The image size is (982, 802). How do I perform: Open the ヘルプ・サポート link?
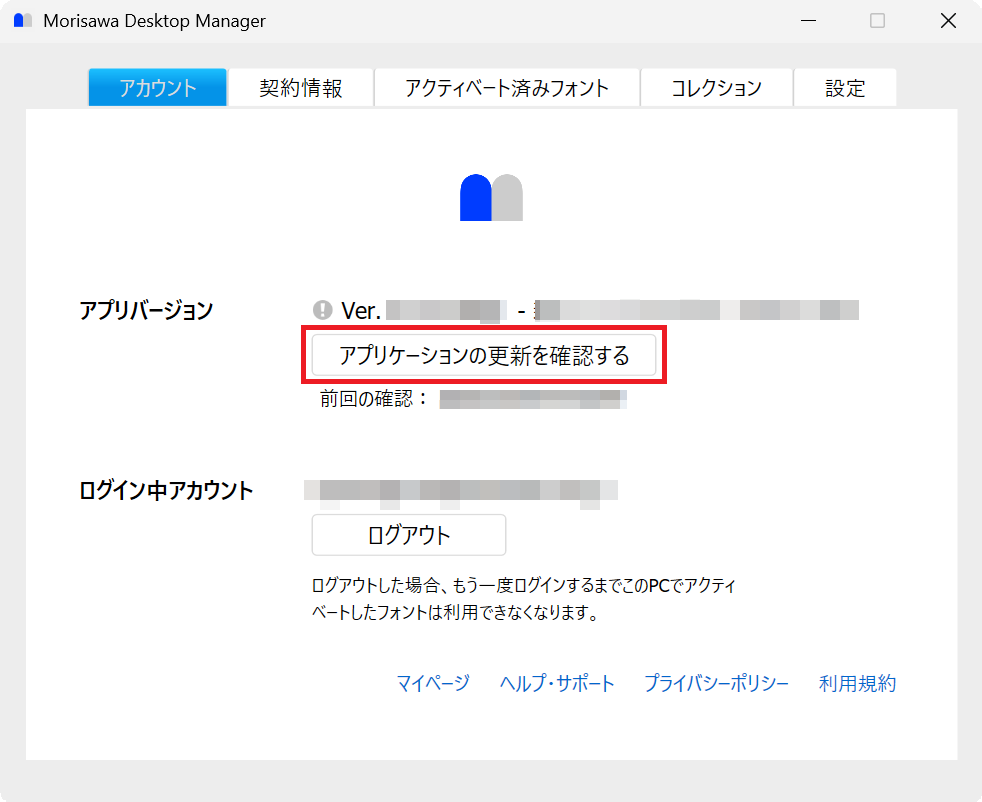(557, 683)
